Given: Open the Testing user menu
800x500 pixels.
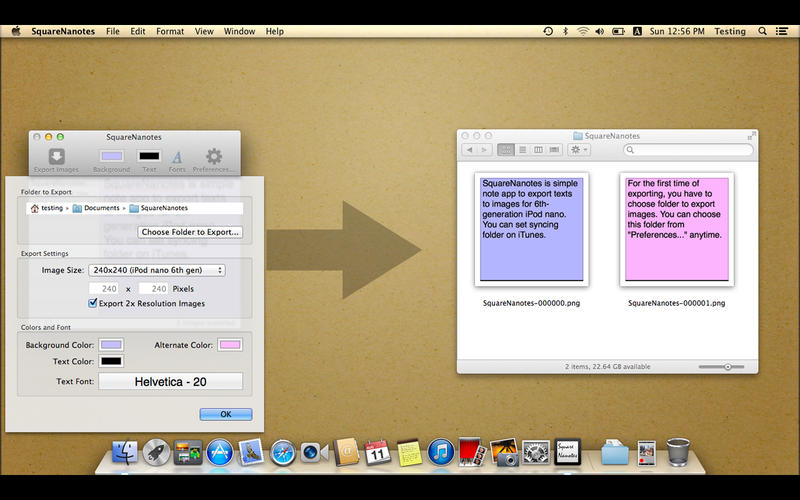Looking at the screenshot, I should click(x=730, y=31).
